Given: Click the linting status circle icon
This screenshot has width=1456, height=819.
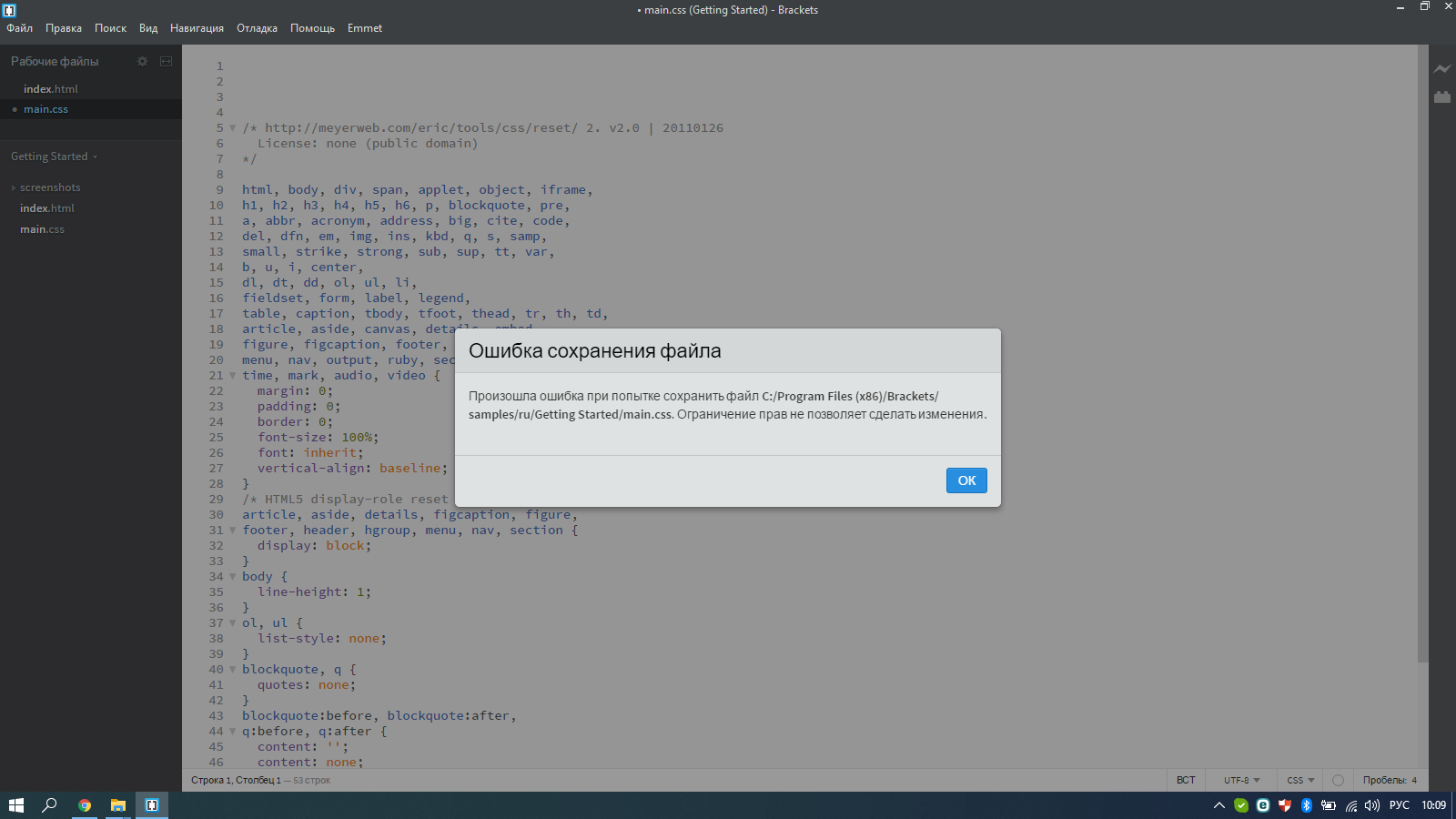Looking at the screenshot, I should pos(1338,780).
